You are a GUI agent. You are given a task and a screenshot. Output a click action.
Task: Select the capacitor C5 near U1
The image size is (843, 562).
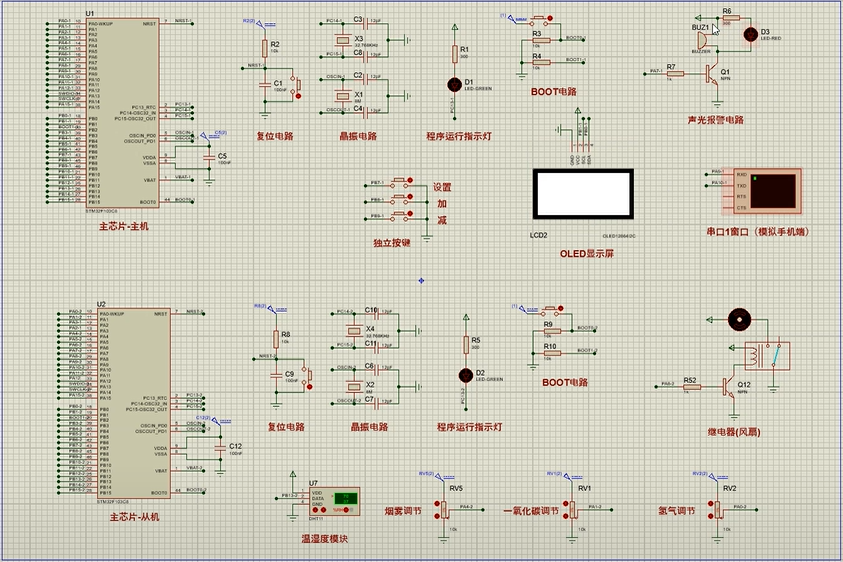[x=209, y=158]
